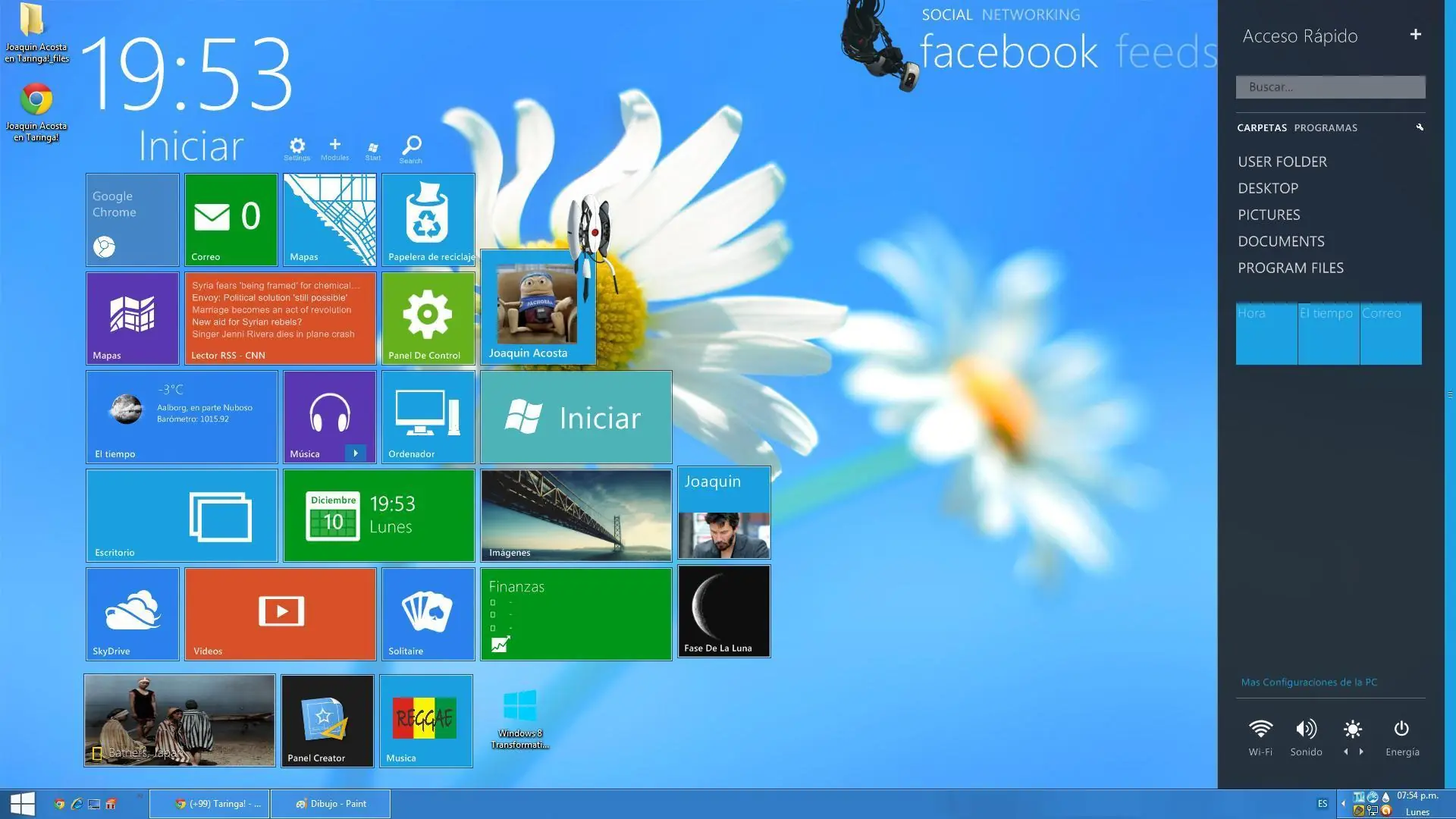
Task: Select the Windows 8 Transformation desktop icon
Action: click(520, 719)
